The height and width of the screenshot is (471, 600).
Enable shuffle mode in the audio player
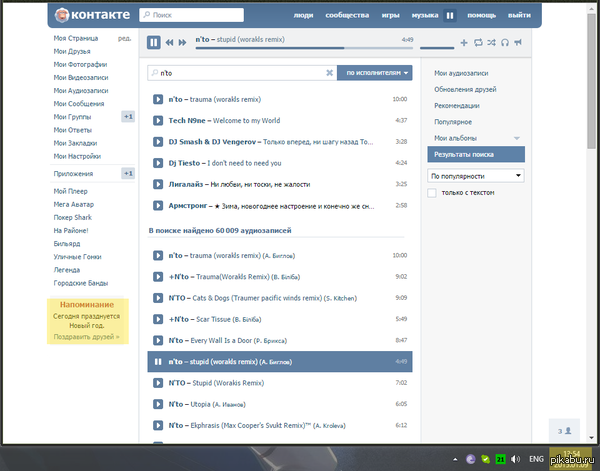[x=491, y=43]
